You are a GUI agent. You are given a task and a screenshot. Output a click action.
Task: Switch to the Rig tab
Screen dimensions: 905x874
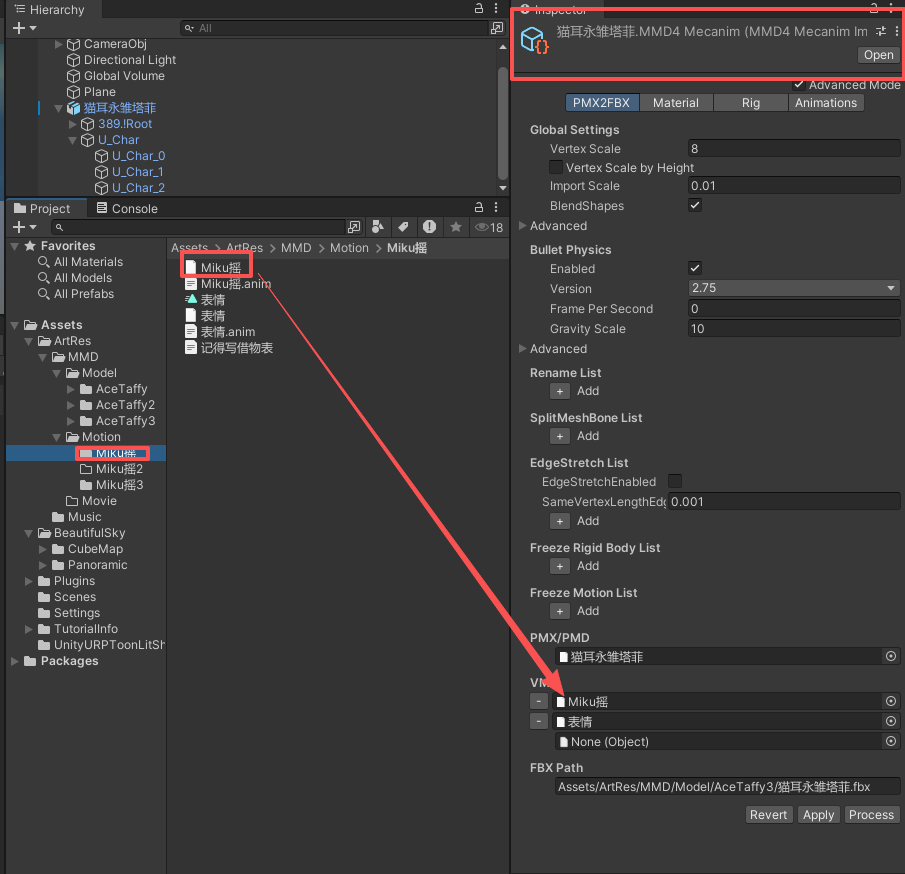[x=751, y=103]
